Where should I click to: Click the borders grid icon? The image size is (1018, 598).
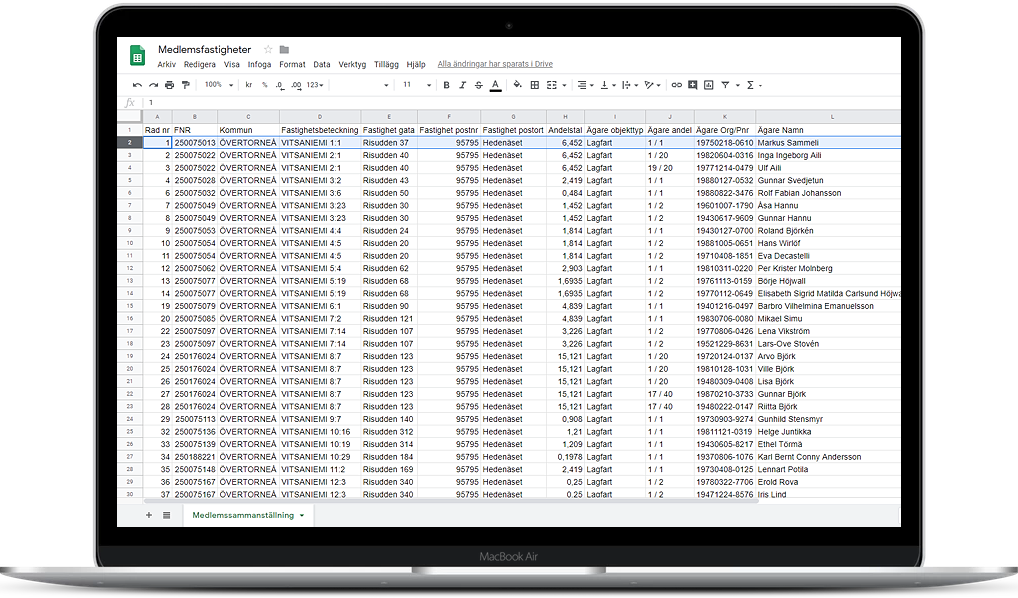tap(535, 85)
